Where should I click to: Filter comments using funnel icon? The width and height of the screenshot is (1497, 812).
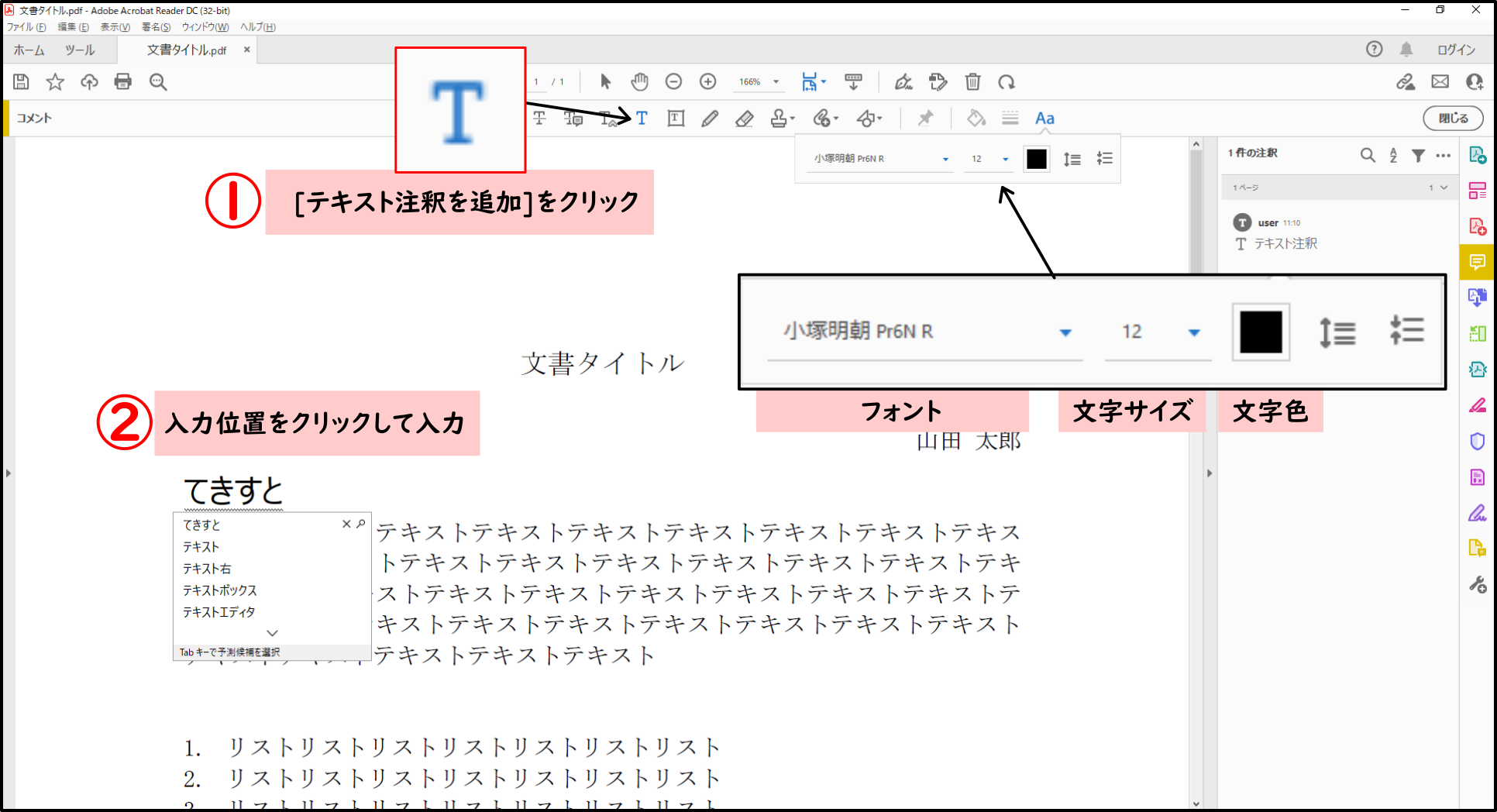(1418, 155)
